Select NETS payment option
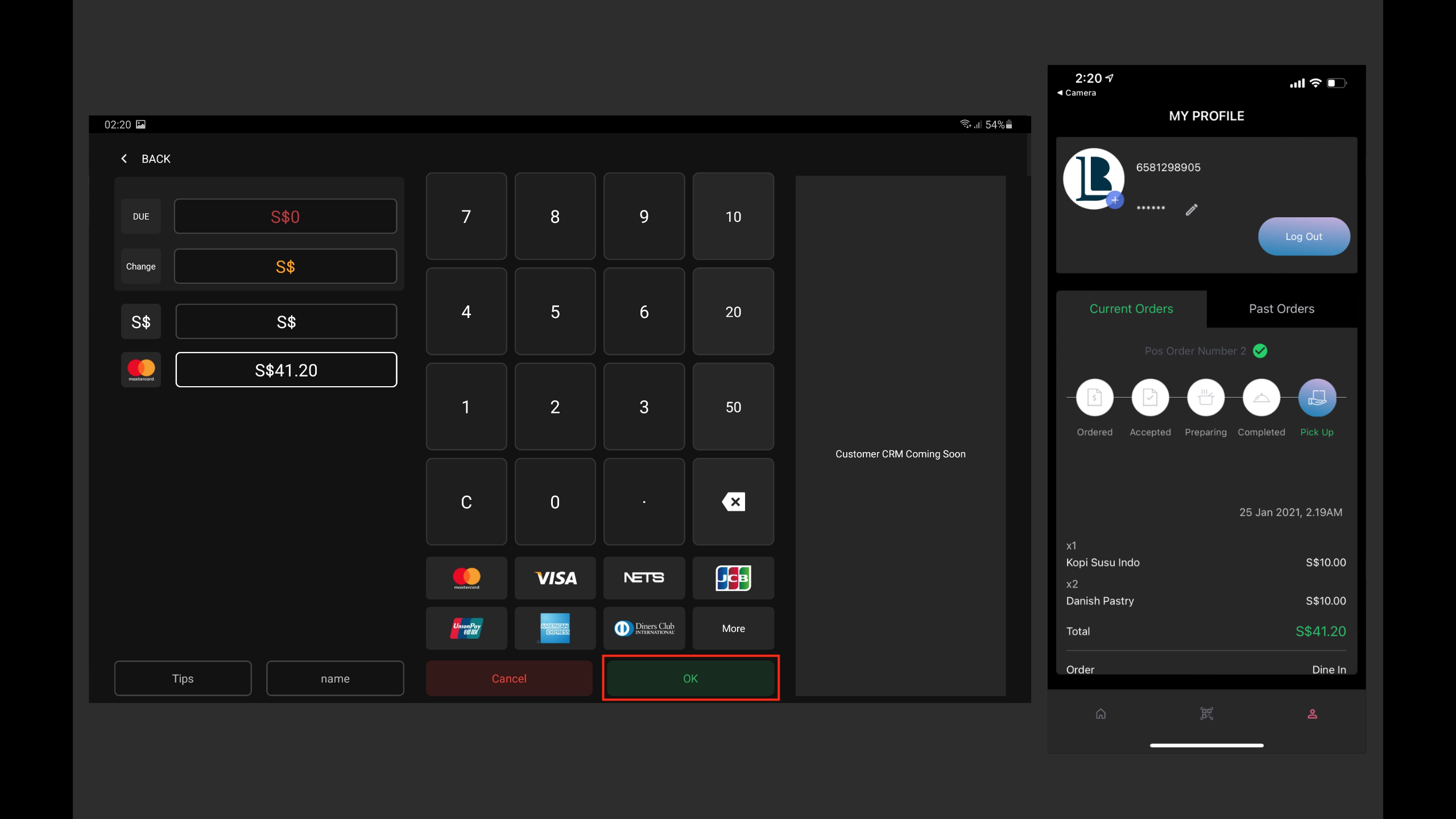This screenshot has height=819, width=1456. click(x=644, y=578)
